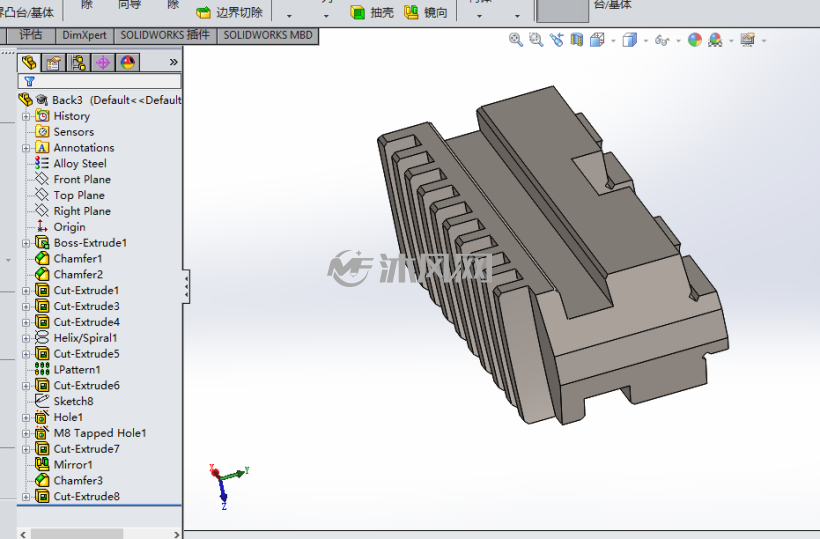Click the Edit Appearance color ball
Viewport: 820px width, 539px height.
pyautogui.click(x=694, y=40)
